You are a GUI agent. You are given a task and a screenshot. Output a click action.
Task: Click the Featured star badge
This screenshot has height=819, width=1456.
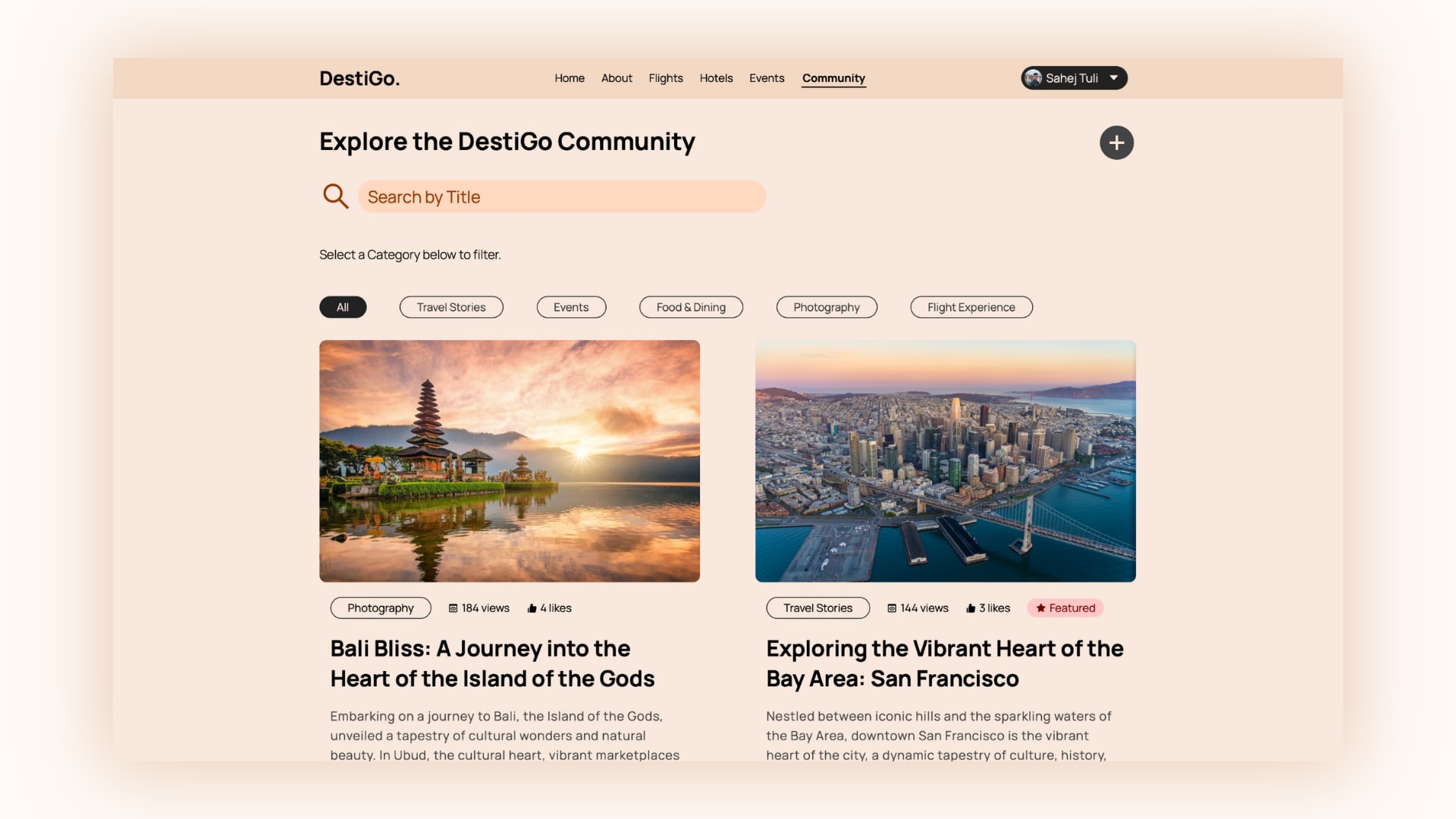(1065, 608)
